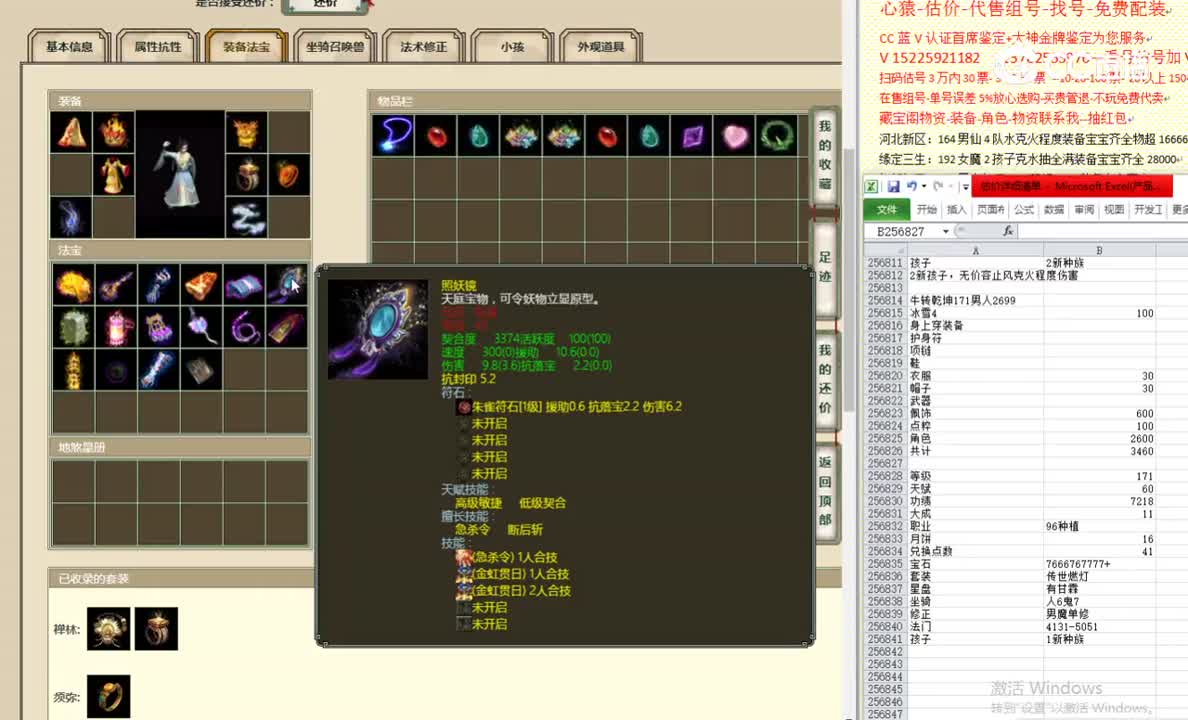Open the Customize Quick Access Toolbar dropdown
The height and width of the screenshot is (720, 1188).
(964, 186)
